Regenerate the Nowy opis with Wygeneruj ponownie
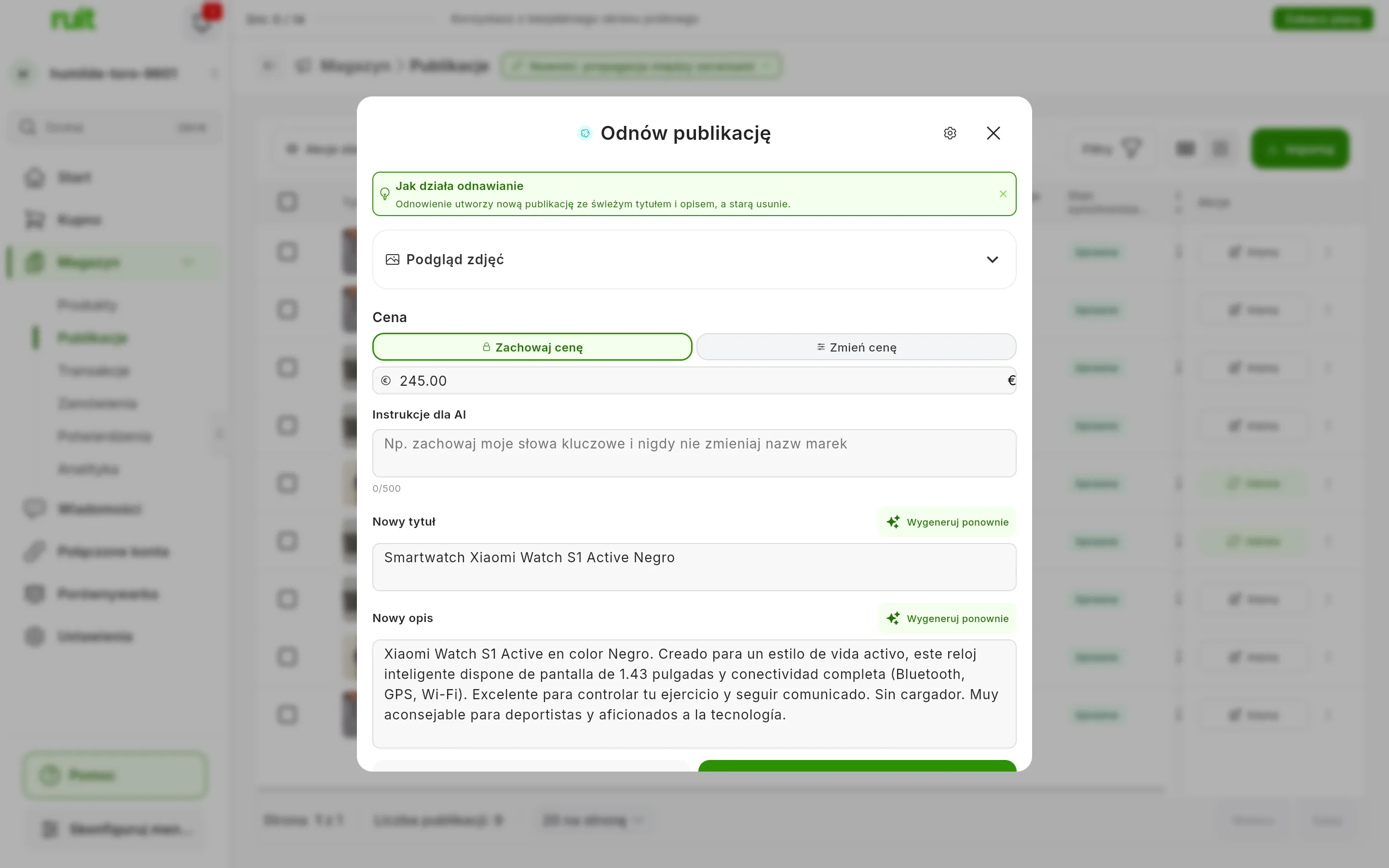The image size is (1389, 868). (947, 618)
